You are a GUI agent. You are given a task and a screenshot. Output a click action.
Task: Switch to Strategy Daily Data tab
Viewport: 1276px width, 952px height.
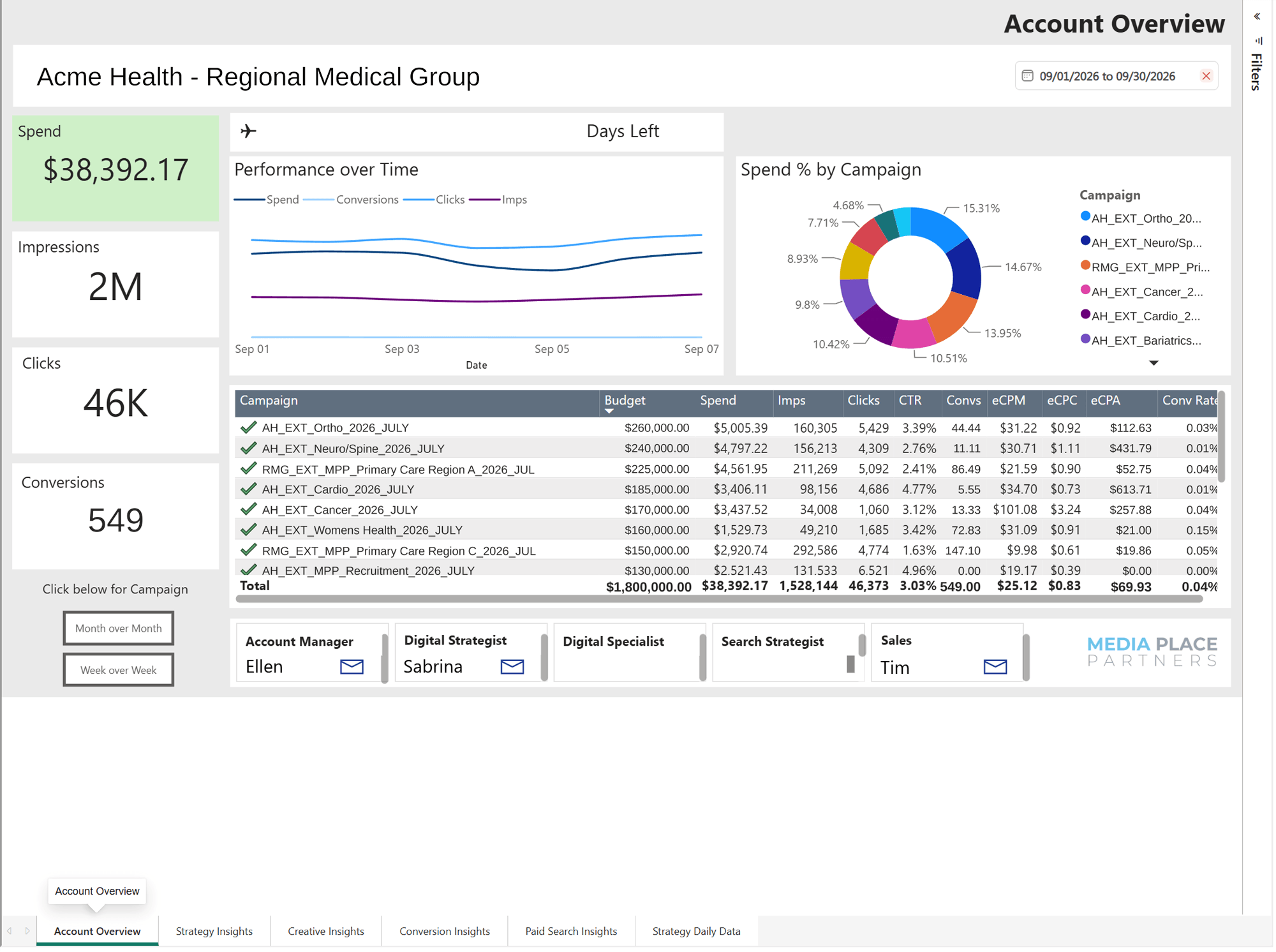696,931
